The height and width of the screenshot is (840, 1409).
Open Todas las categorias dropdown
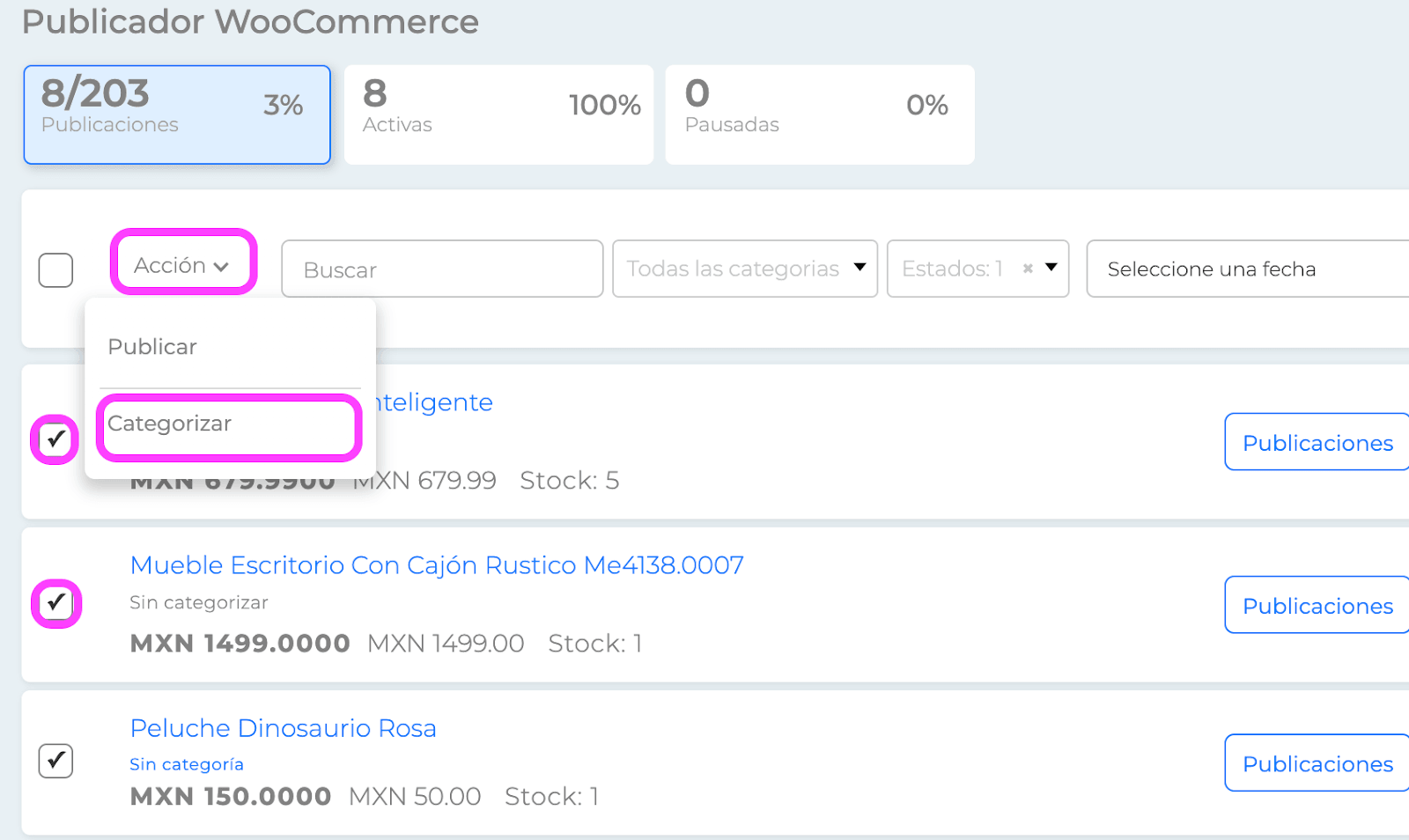745,269
